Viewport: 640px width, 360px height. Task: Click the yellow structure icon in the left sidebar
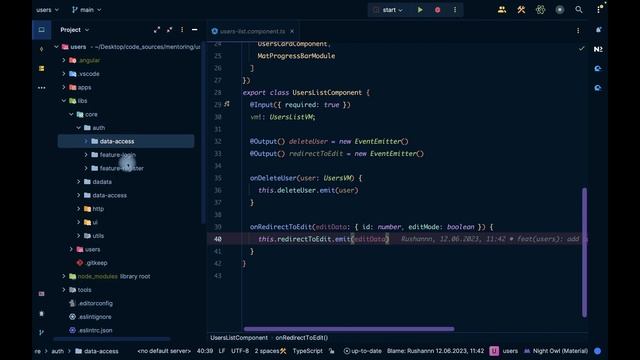coord(42,69)
